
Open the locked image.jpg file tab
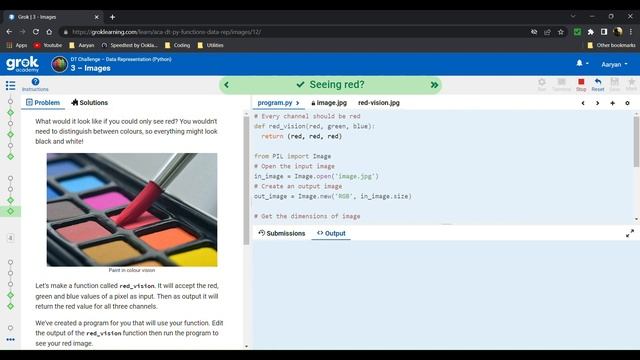pos(329,103)
